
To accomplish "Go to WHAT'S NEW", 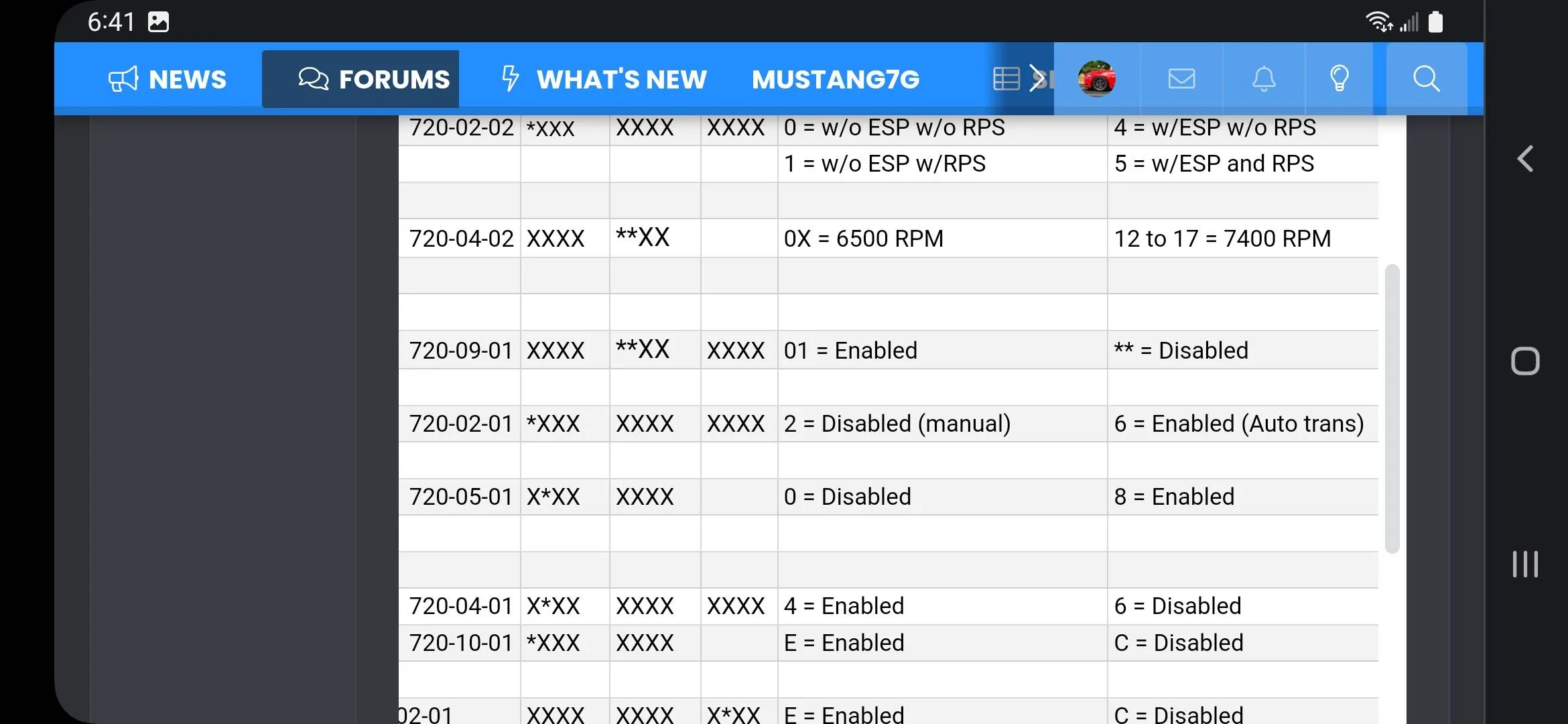I will 604,79.
